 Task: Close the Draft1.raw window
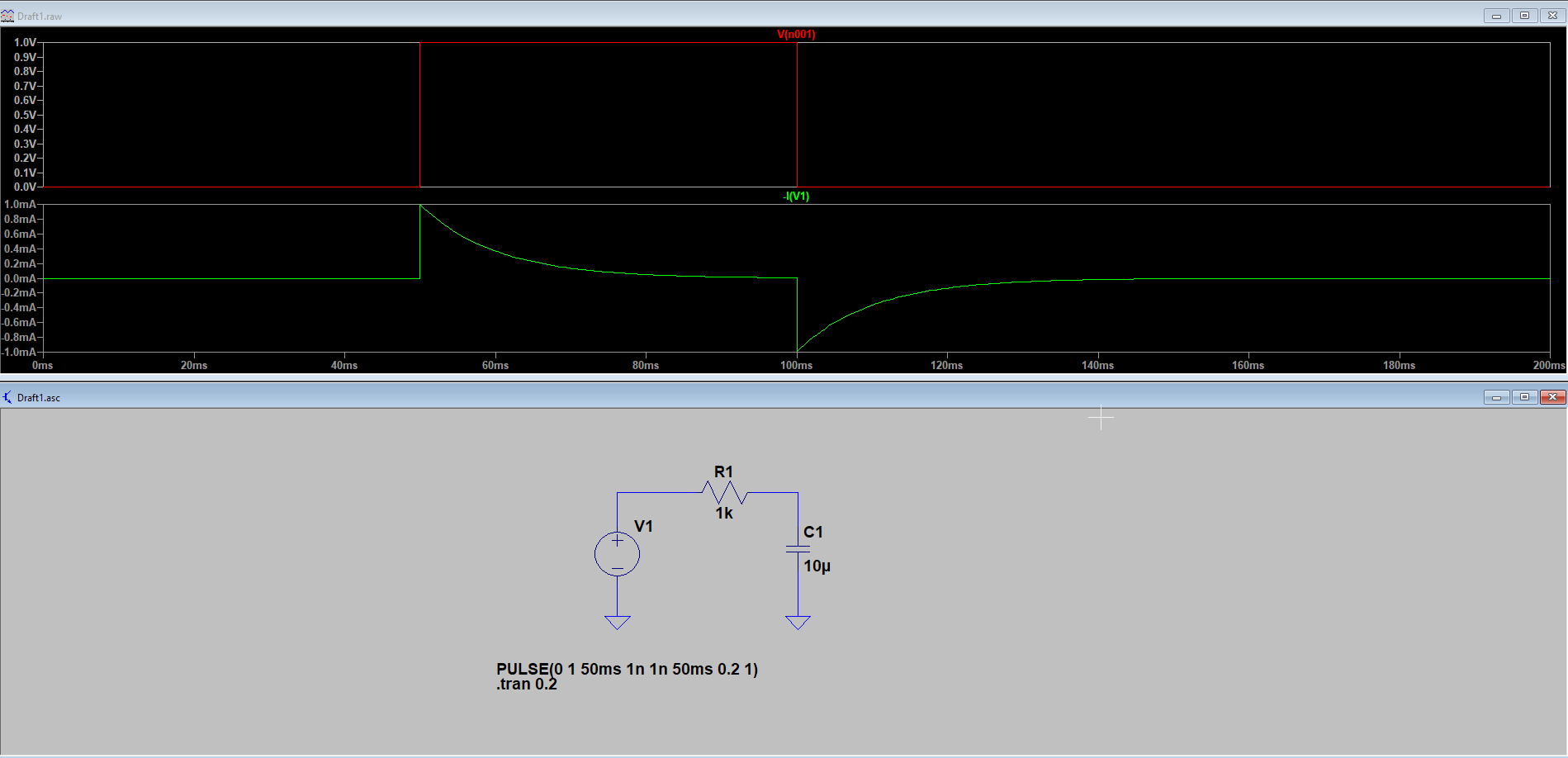[x=1552, y=16]
